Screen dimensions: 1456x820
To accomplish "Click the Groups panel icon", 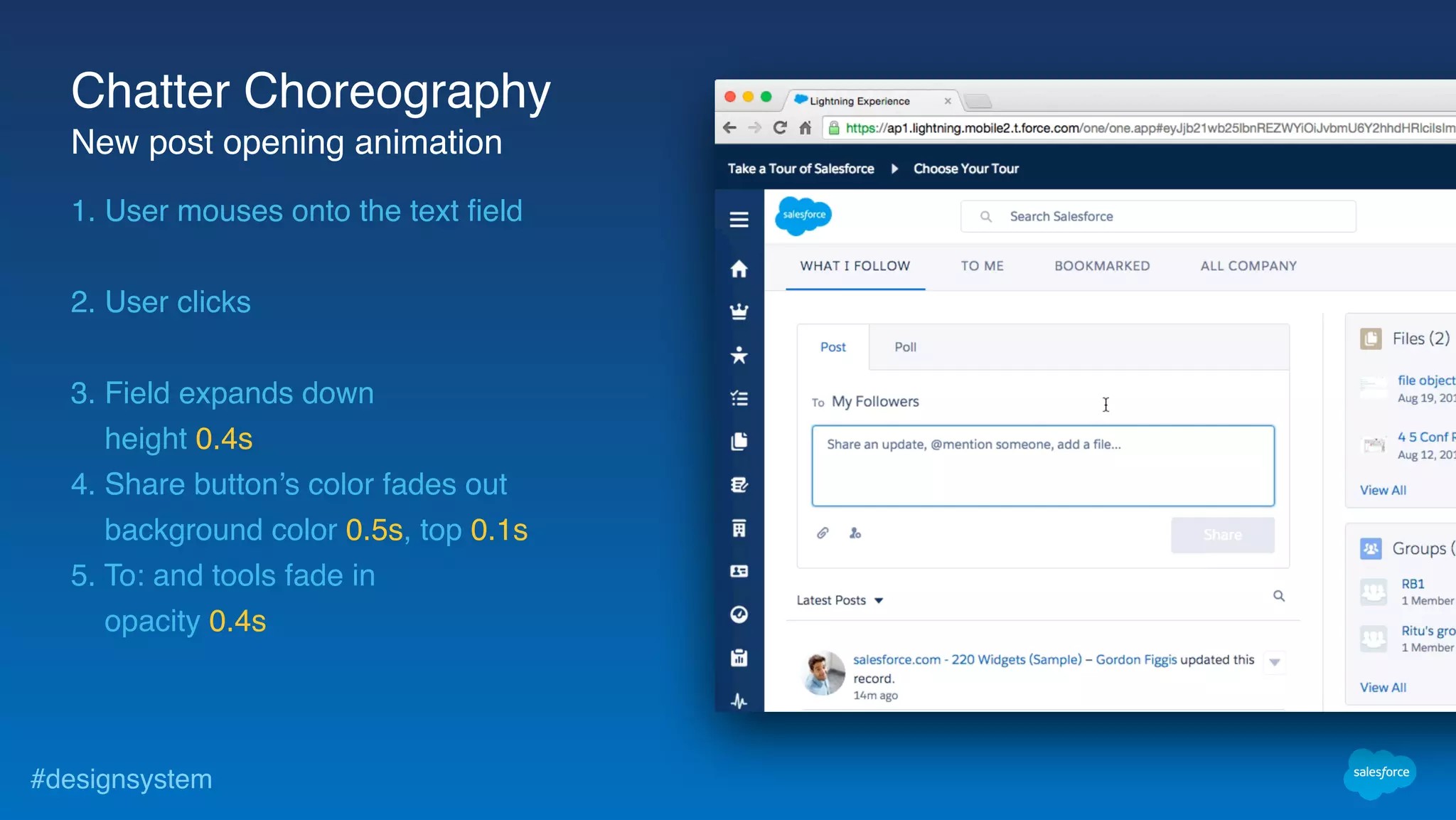I will click(1371, 548).
